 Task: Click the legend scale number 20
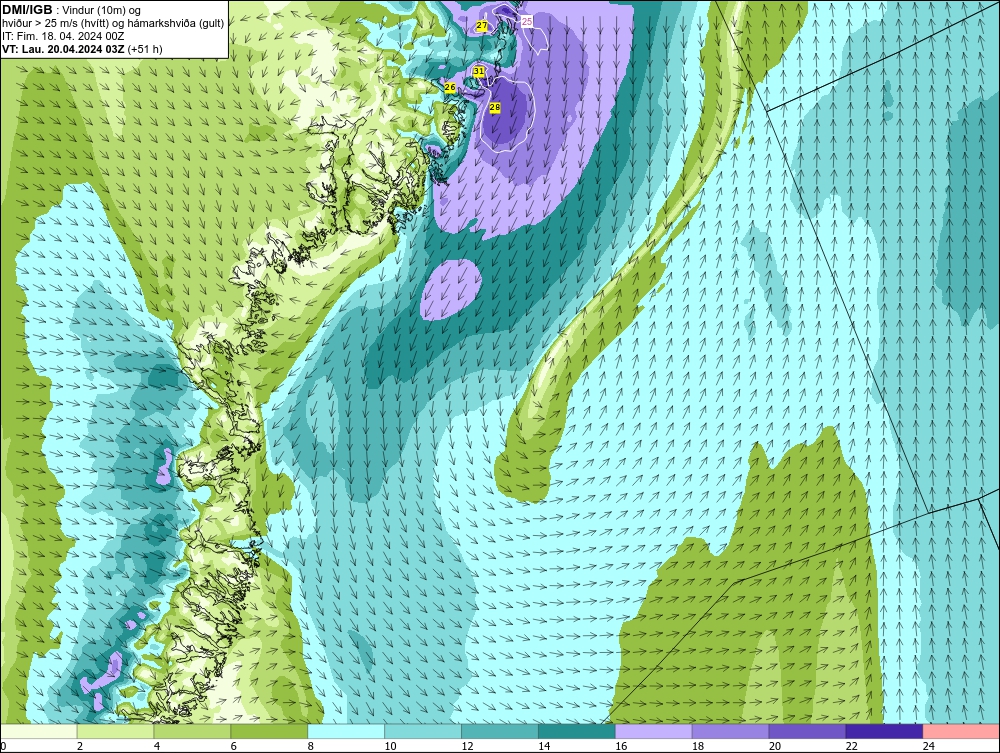coord(775,746)
